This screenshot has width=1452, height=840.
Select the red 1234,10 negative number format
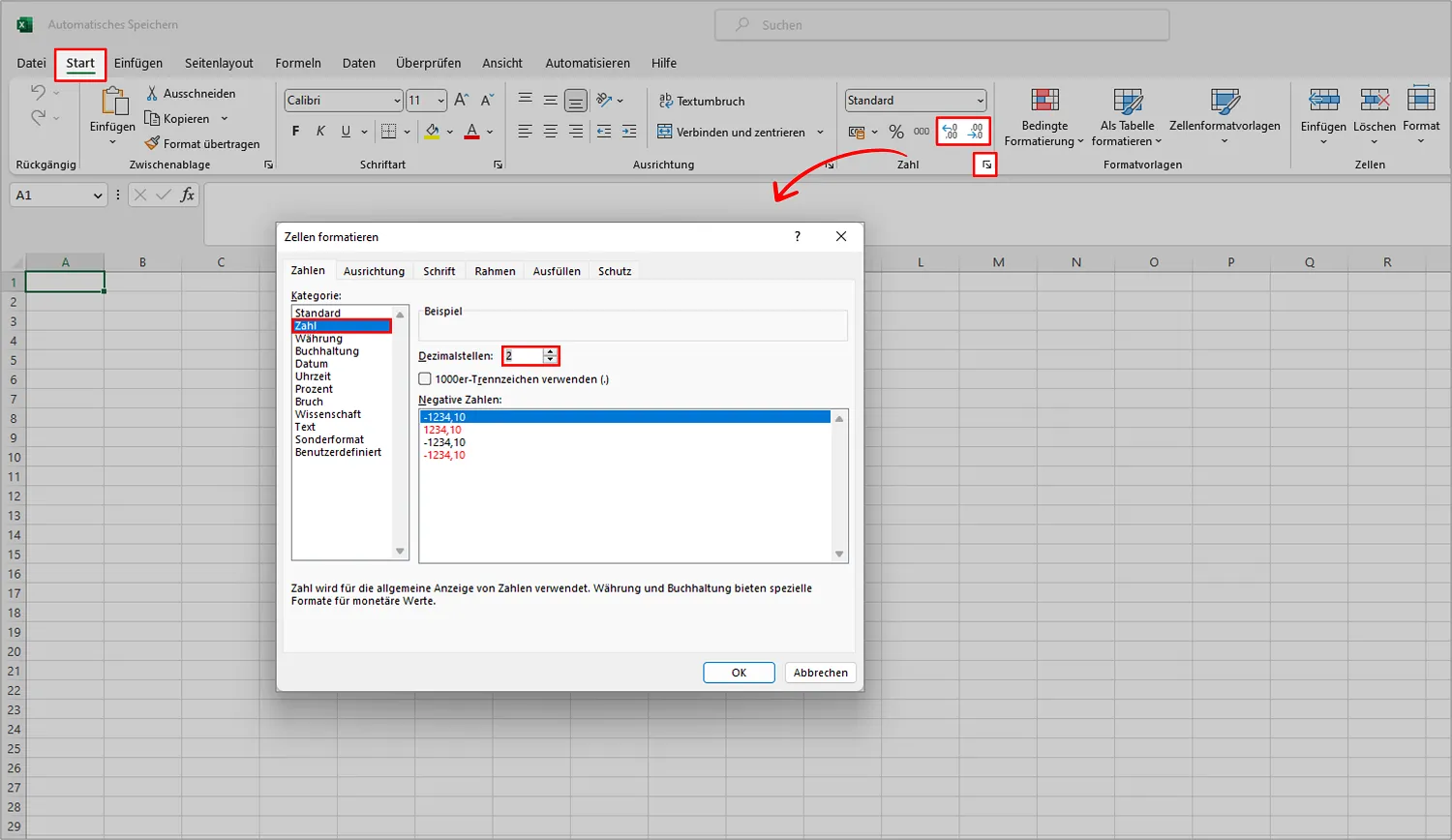(x=445, y=430)
